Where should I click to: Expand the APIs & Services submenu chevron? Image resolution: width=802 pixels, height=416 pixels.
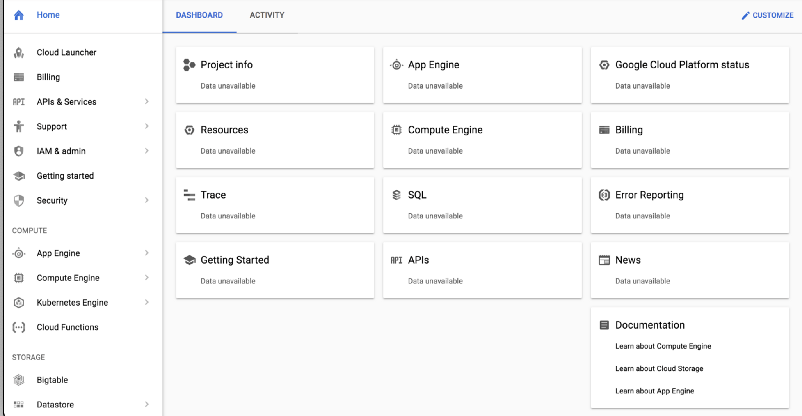(146, 102)
